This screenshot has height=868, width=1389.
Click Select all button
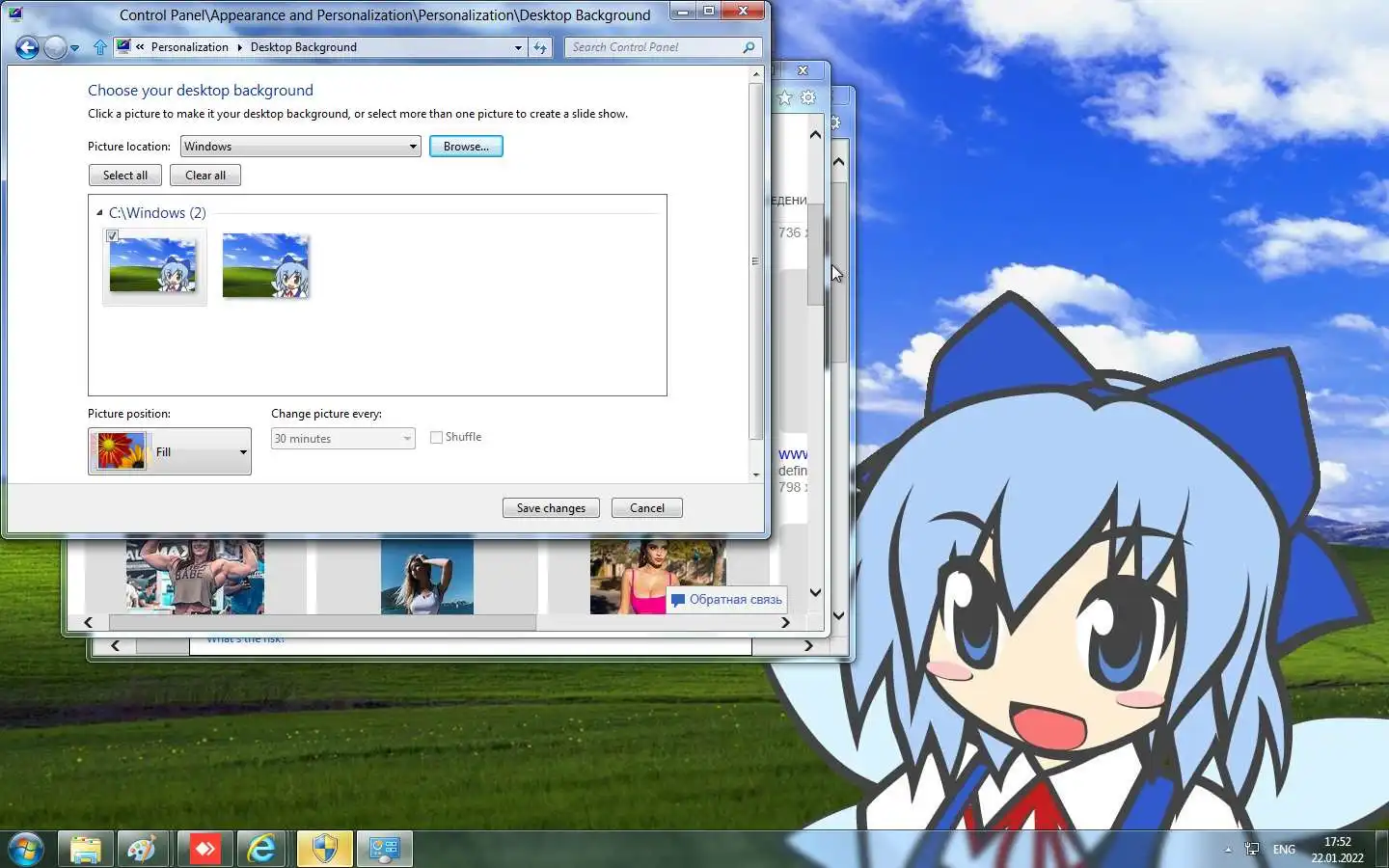(x=125, y=176)
